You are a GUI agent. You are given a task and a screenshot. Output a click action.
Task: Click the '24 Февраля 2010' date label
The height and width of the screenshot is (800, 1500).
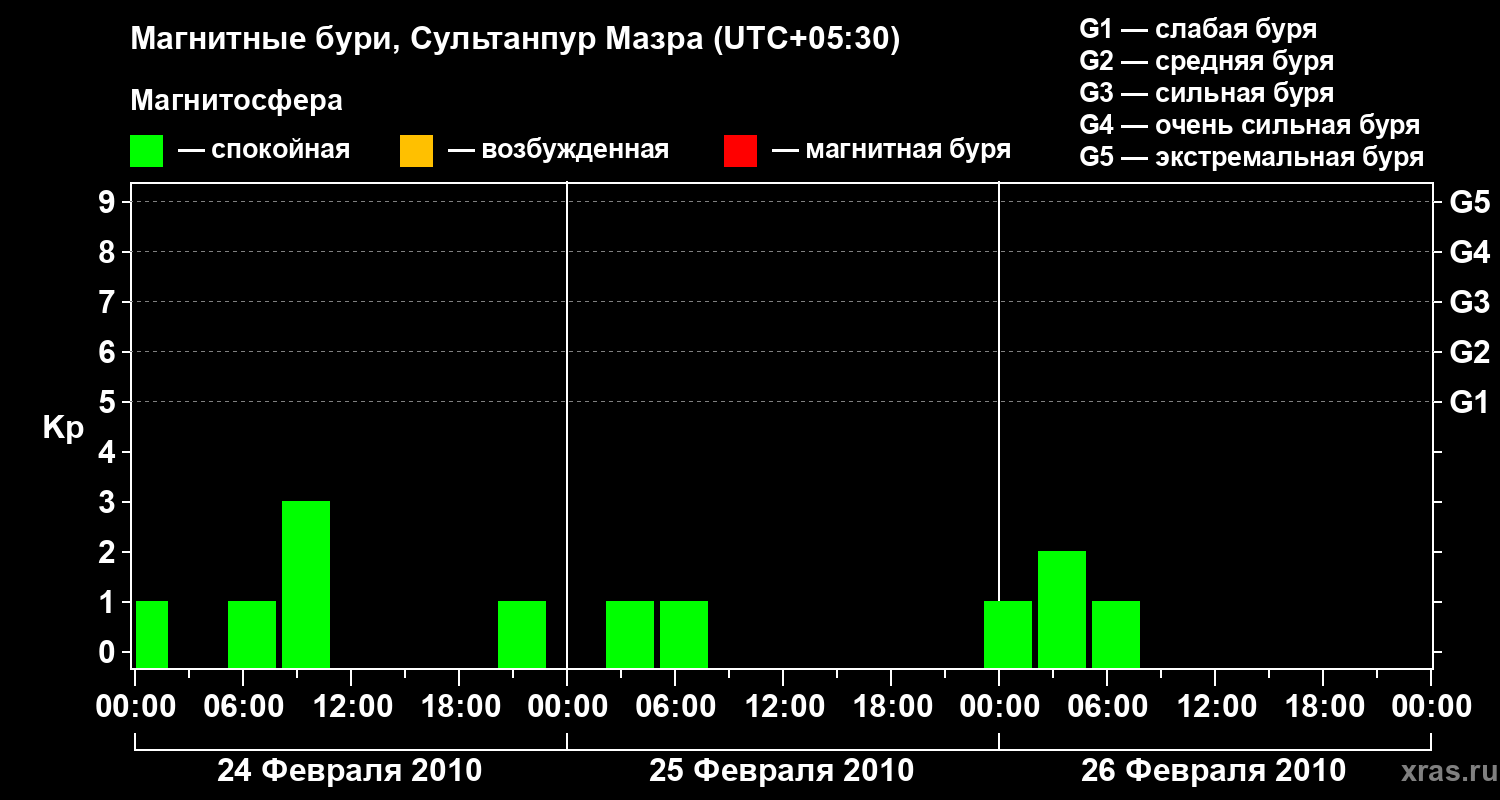[350, 771]
